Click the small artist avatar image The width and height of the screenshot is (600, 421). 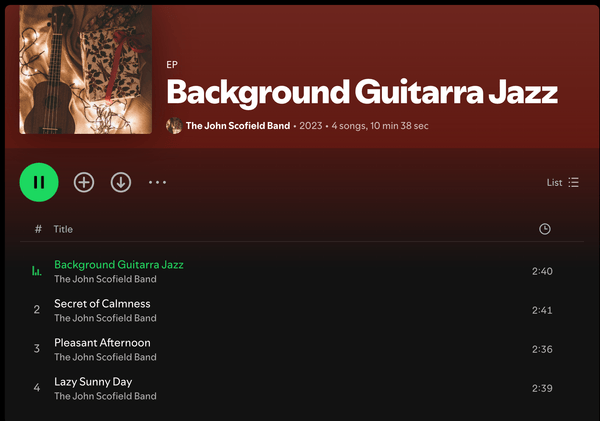(x=174, y=126)
